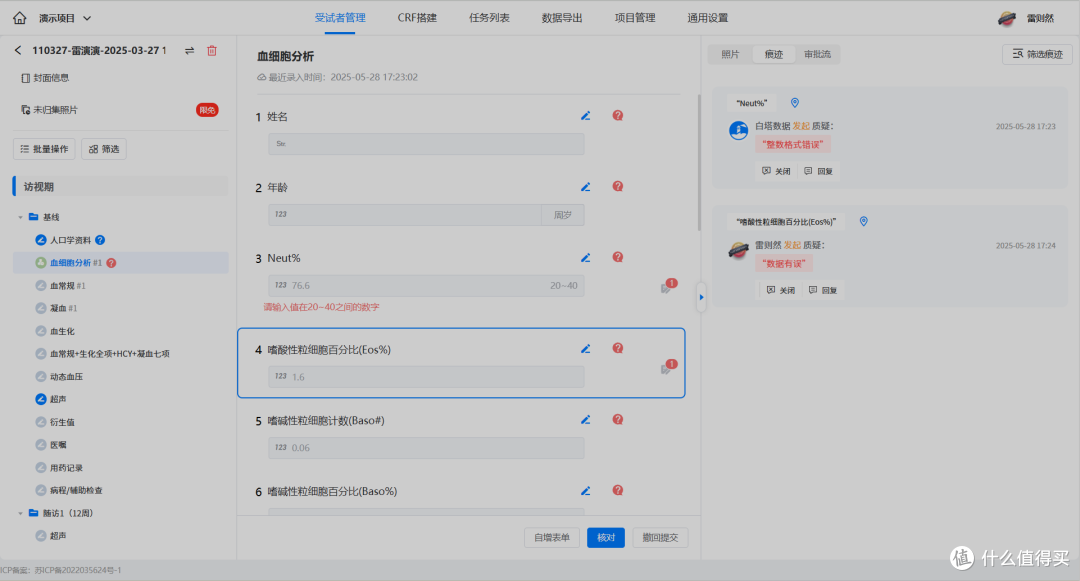Open 凝血 #1 form
Viewport: 1080px width, 581px height.
point(63,308)
